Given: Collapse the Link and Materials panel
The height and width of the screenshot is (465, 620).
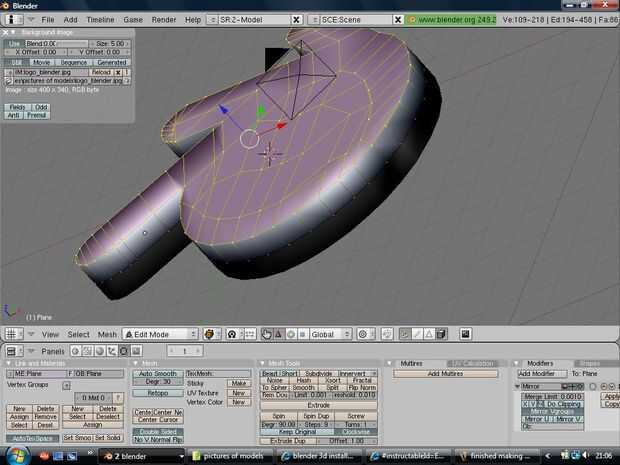Looking at the screenshot, I should 9,363.
